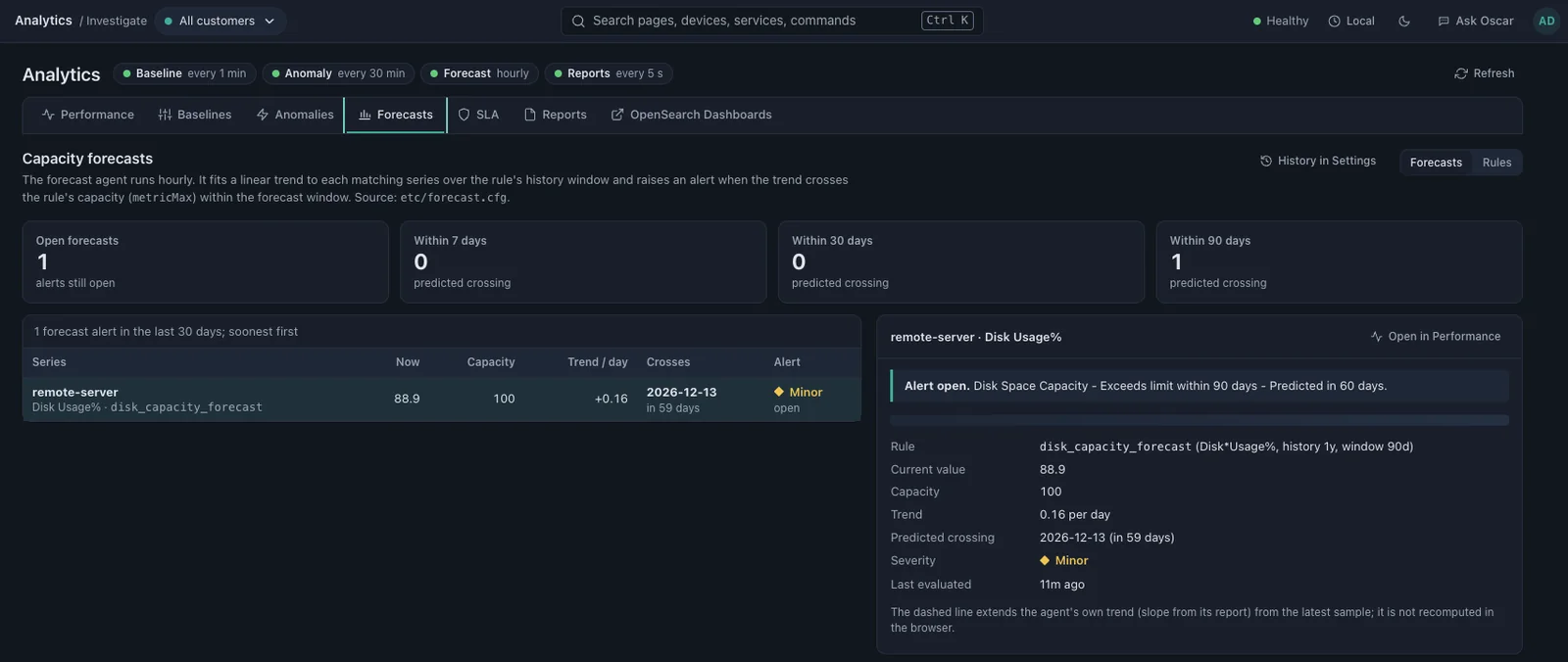Viewport: 1568px width, 662px height.
Task: Click the Healthy status indicator
Action: [1280, 21]
